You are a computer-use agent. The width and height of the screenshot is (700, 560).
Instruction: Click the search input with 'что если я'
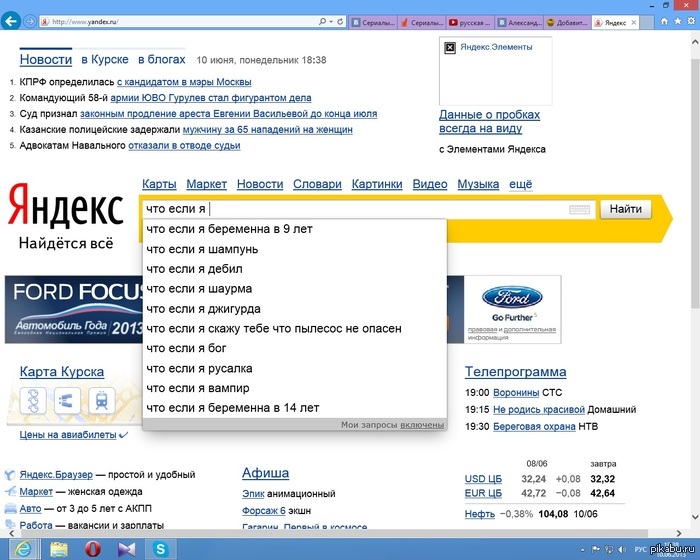369,209
